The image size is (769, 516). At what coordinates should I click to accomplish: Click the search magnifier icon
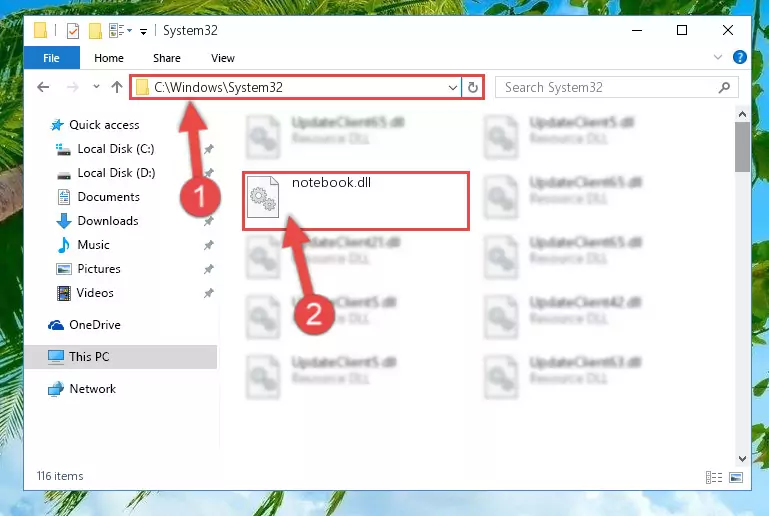click(724, 87)
